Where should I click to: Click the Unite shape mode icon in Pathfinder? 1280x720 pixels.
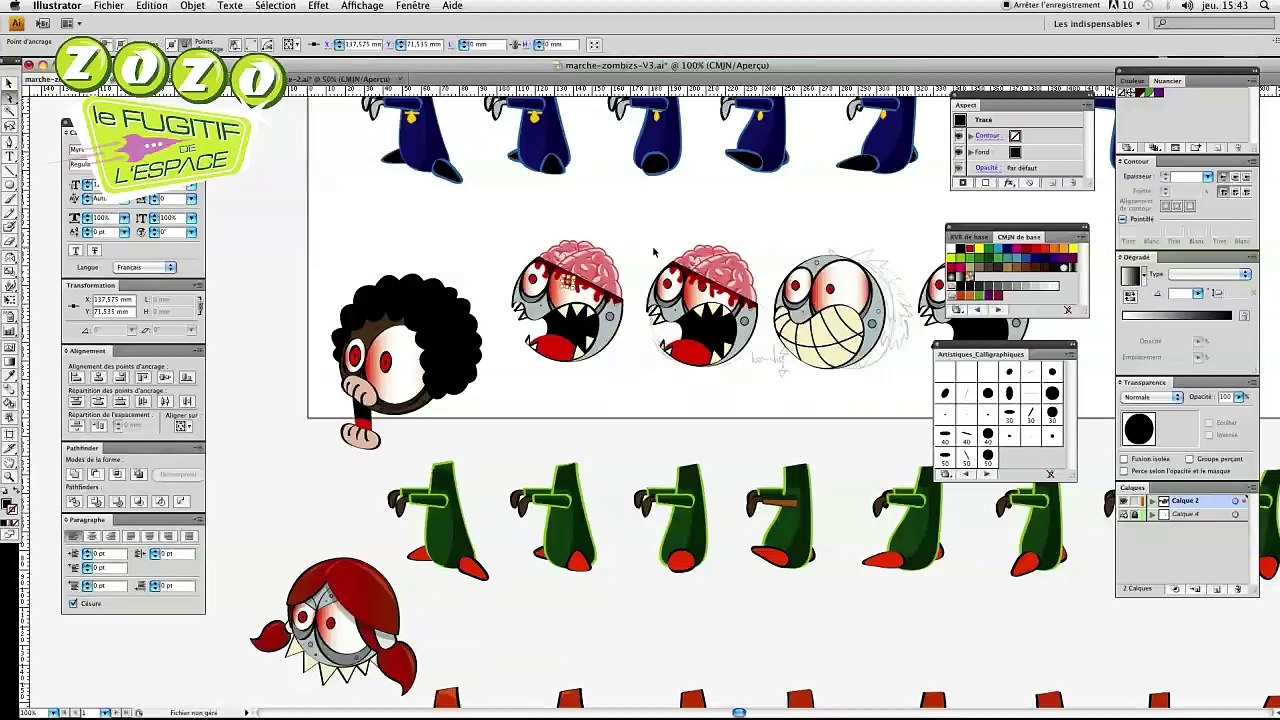pyautogui.click(x=74, y=474)
